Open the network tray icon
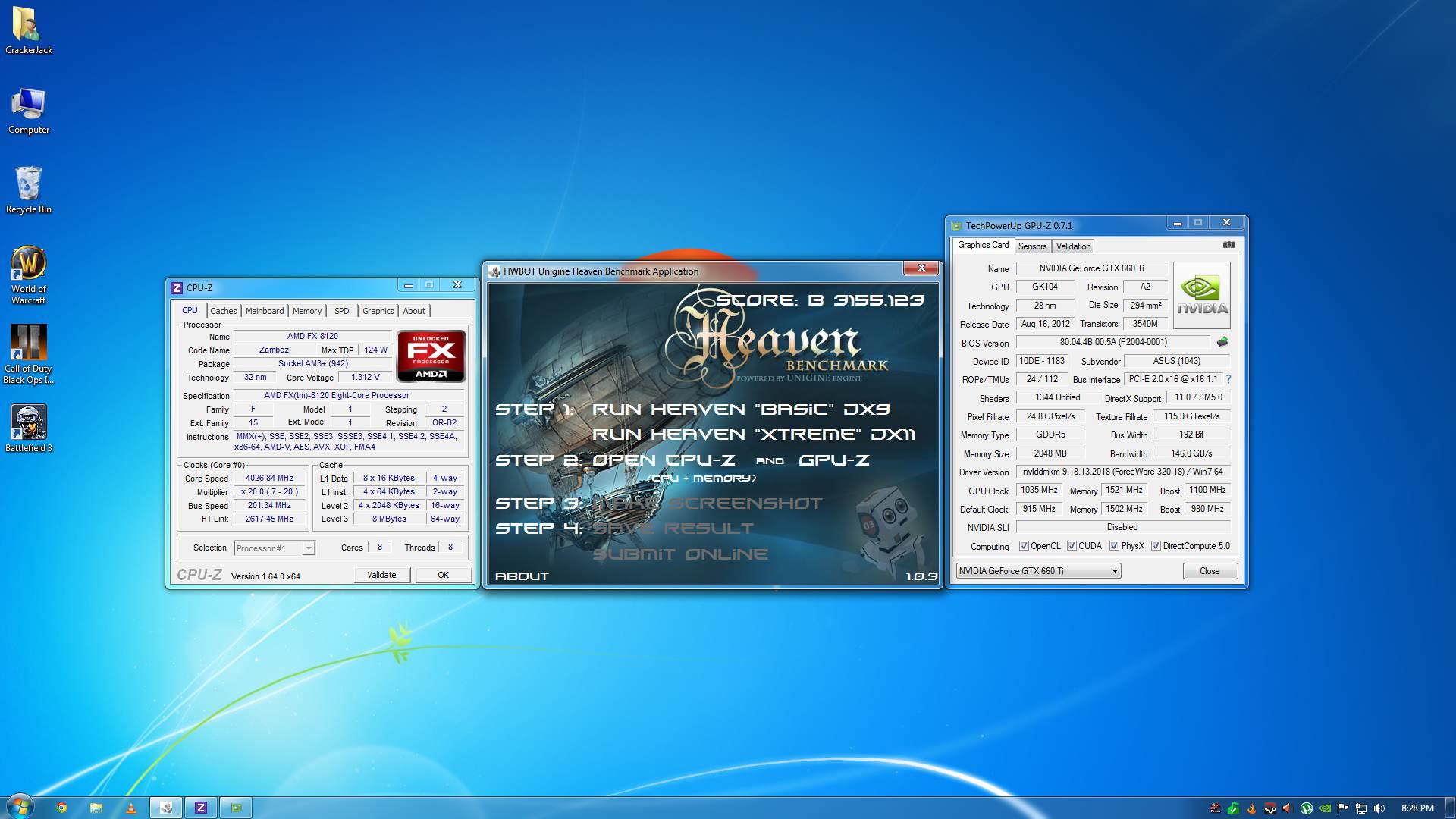 click(1361, 808)
